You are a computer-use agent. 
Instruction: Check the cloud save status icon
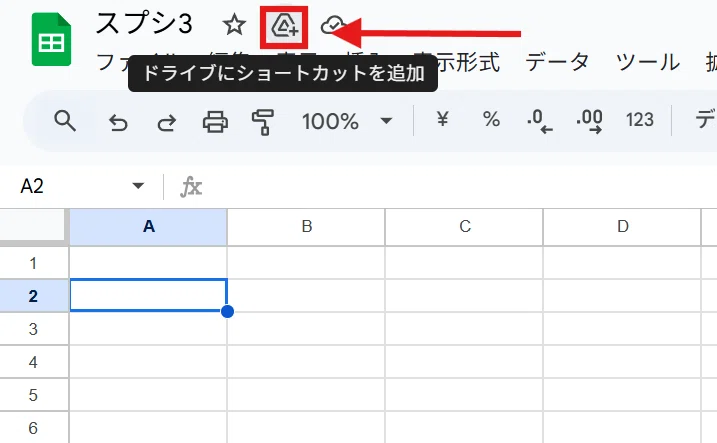click(332, 25)
